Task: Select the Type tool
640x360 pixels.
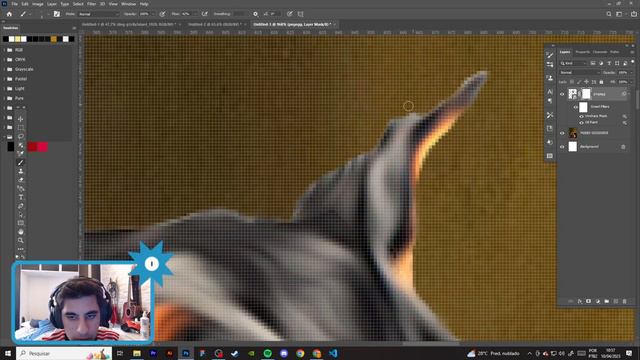Action: pos(21,197)
